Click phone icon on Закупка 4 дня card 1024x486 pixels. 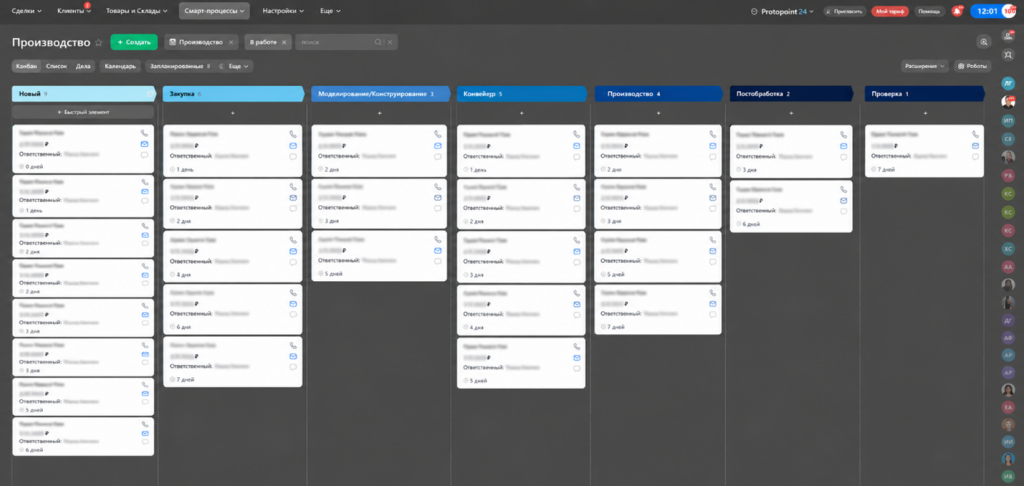tap(293, 240)
